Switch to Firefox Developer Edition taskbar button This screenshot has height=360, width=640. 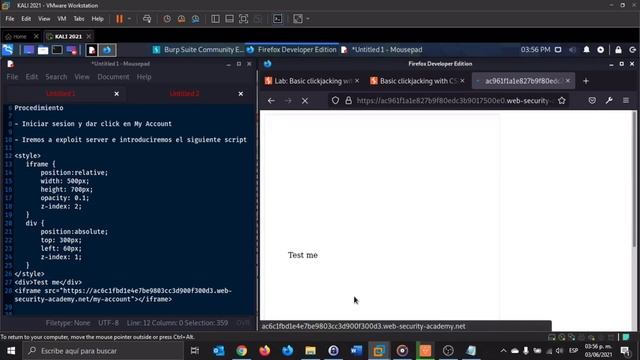[x=291, y=50]
